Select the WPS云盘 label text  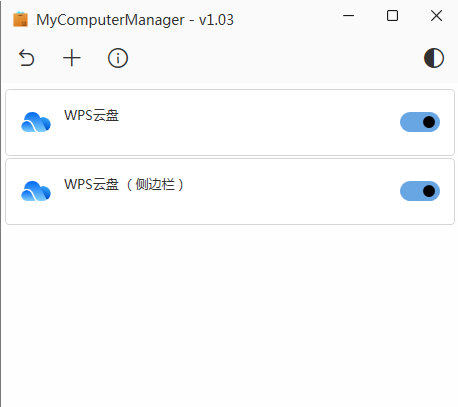[91, 115]
